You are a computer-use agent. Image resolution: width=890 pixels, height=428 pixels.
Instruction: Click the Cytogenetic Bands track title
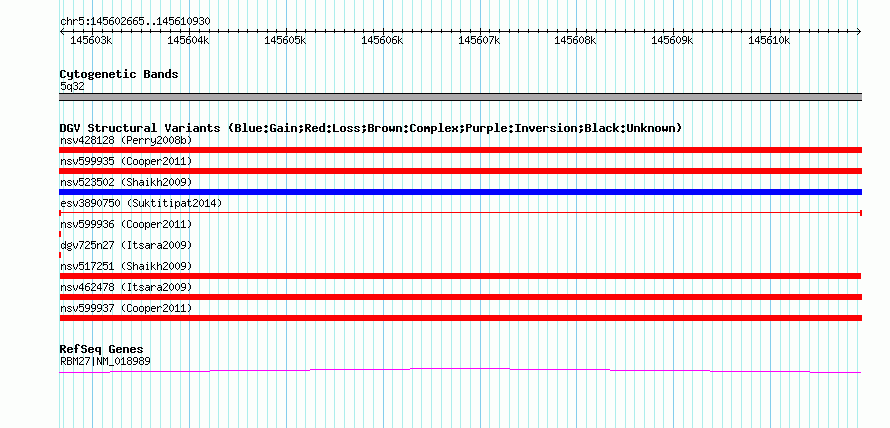tap(119, 74)
